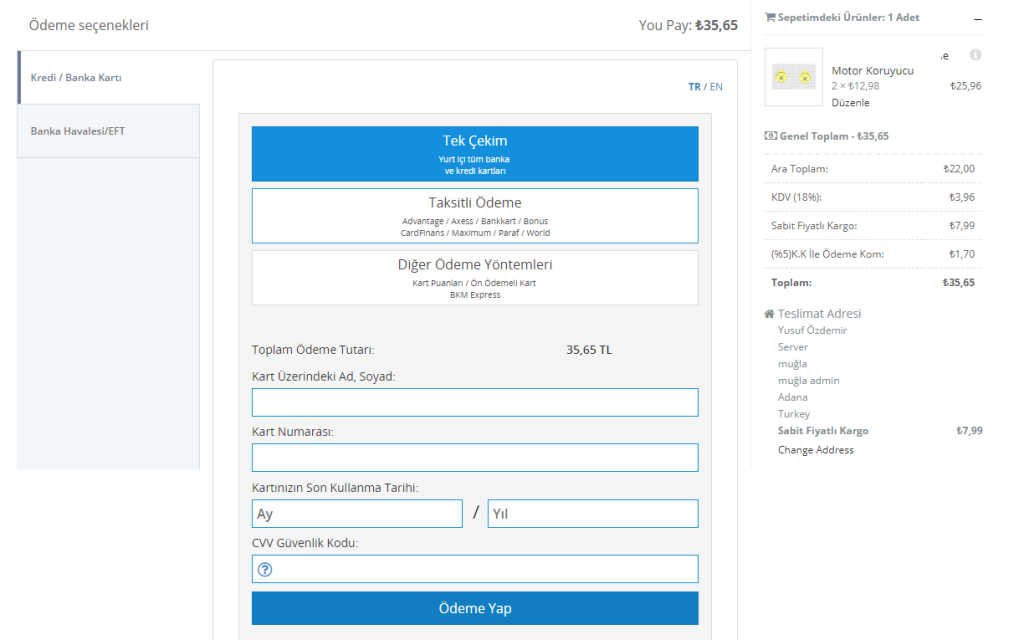Click the Düzenle link under Motor Koruyucu
The height and width of the screenshot is (640, 1024).
[850, 103]
